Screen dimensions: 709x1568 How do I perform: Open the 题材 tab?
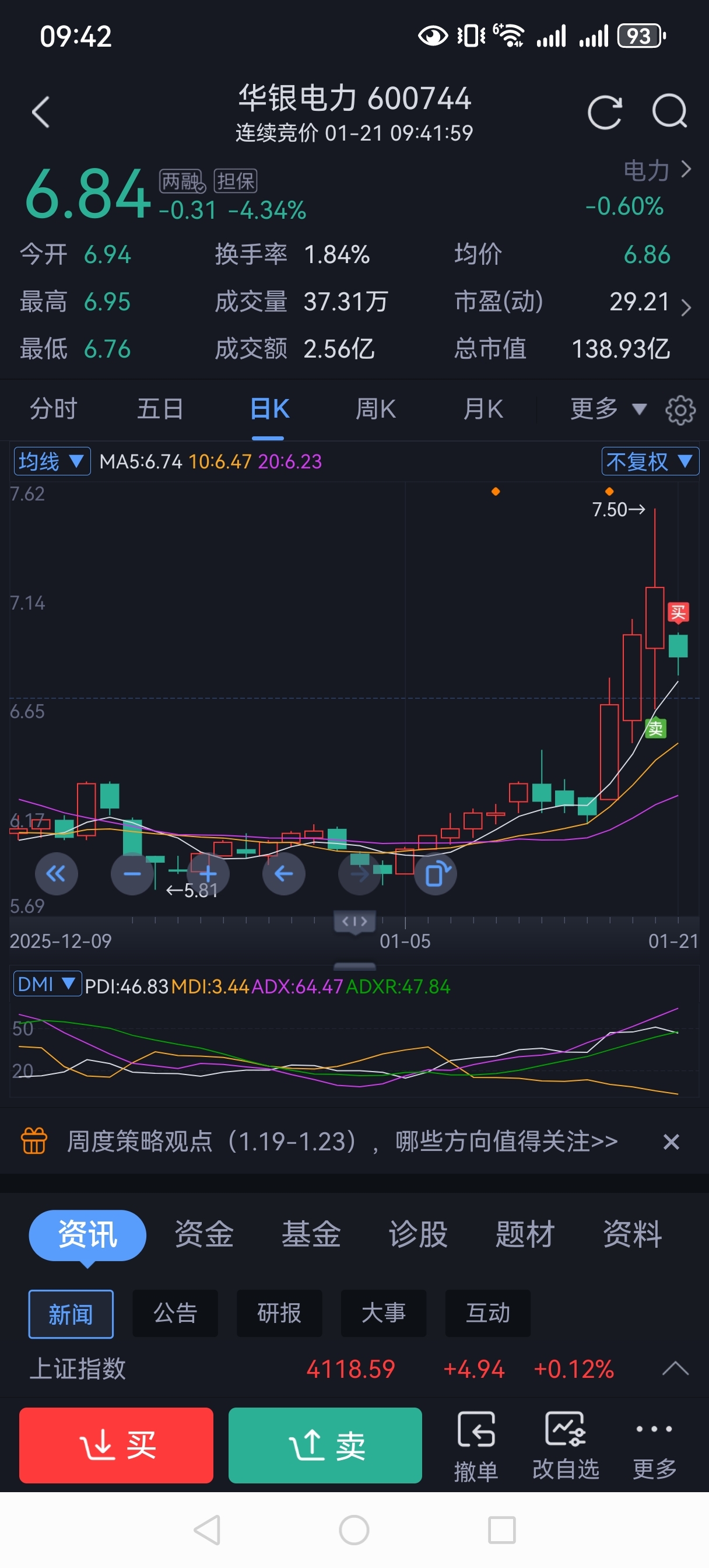pyautogui.click(x=525, y=1235)
